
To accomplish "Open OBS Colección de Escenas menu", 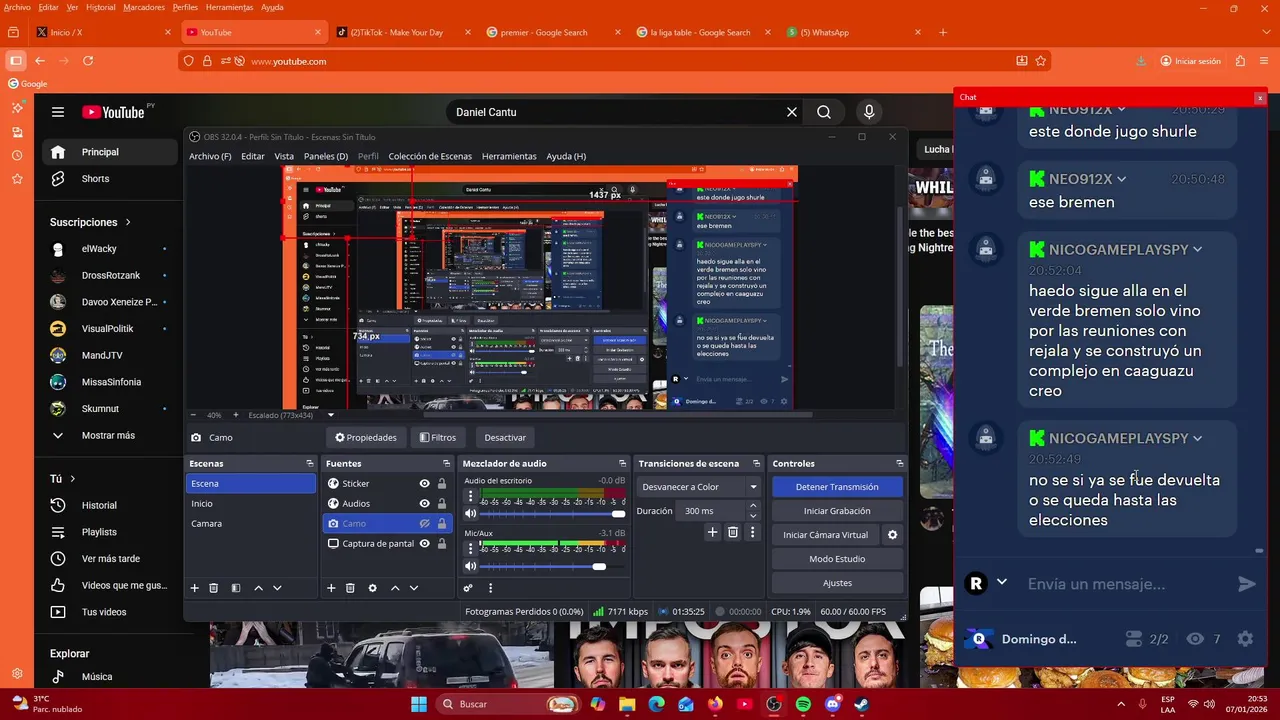I will tap(430, 156).
